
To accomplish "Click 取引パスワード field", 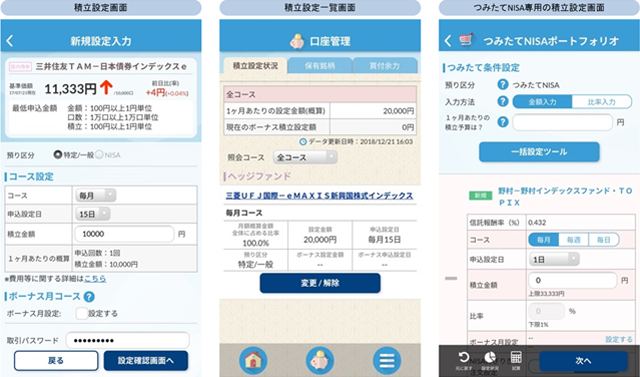I will (127, 340).
